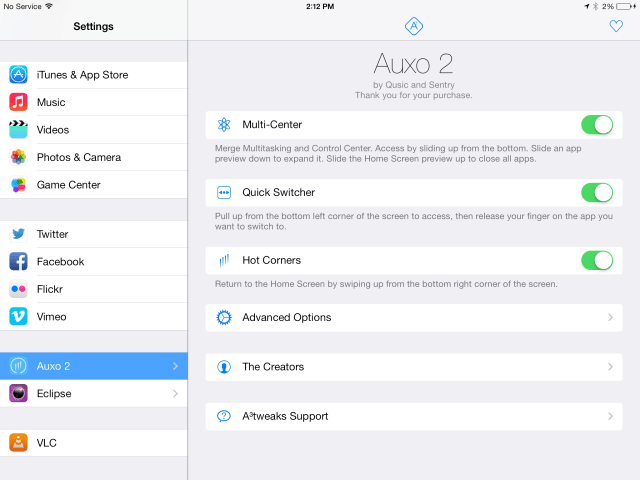The width and height of the screenshot is (640, 480).
Task: Tap the Game Center icon
Action: [x=18, y=185]
